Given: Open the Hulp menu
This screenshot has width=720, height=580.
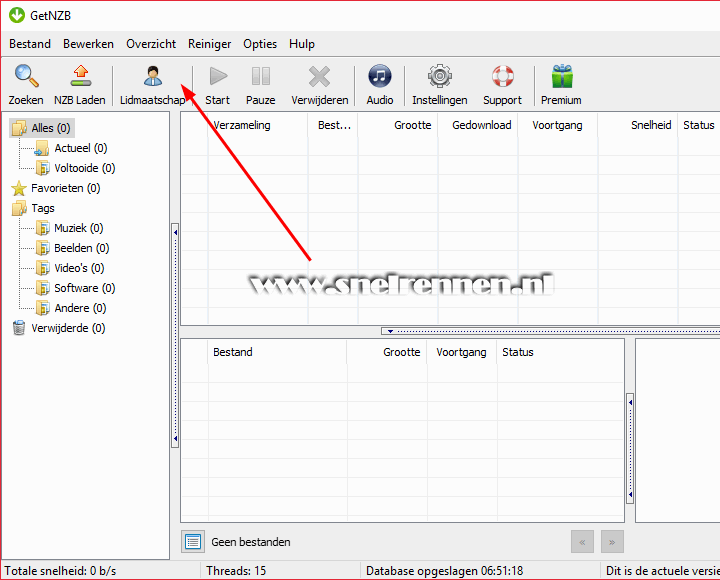Looking at the screenshot, I should coord(302,44).
